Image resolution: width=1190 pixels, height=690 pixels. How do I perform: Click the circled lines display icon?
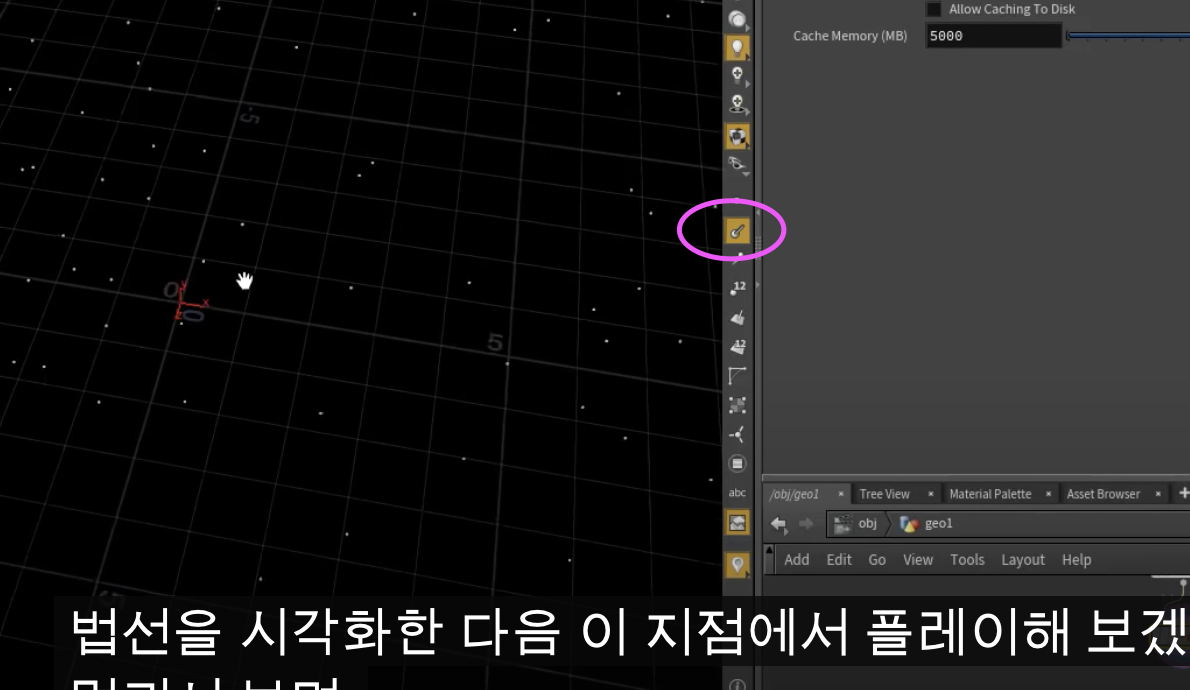(737, 463)
